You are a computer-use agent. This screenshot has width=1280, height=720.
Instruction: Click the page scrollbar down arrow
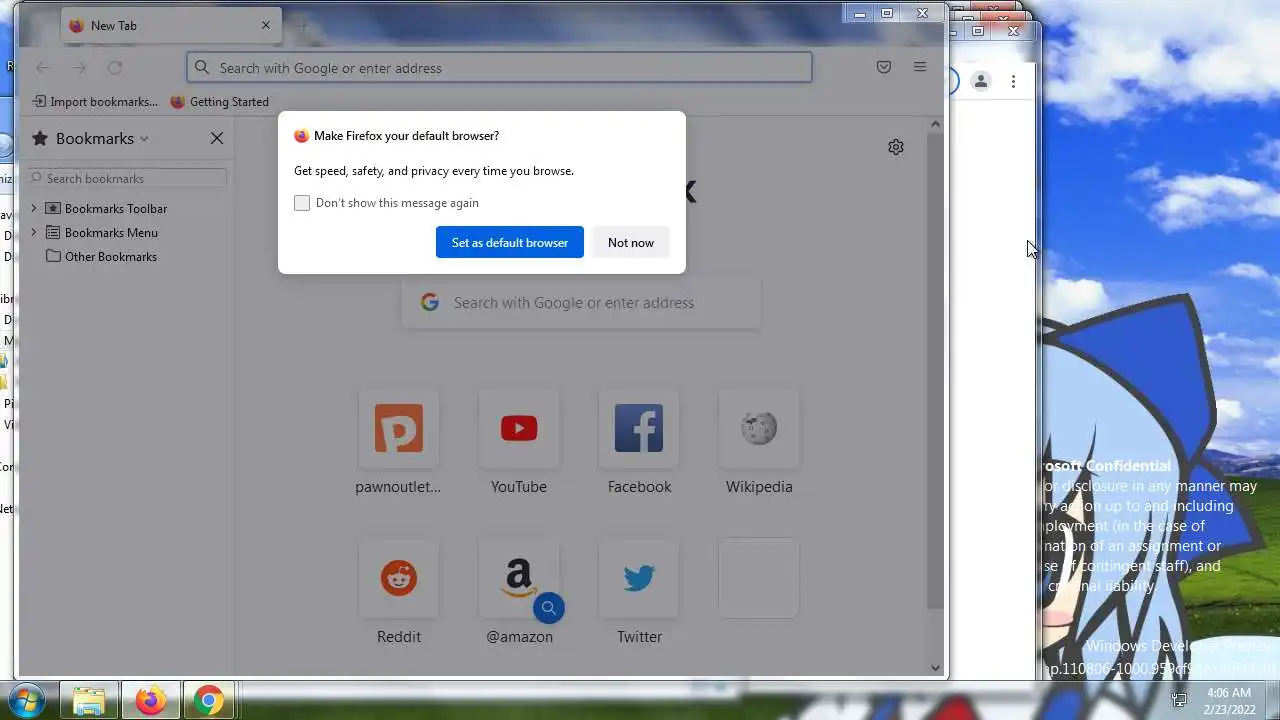(936, 668)
